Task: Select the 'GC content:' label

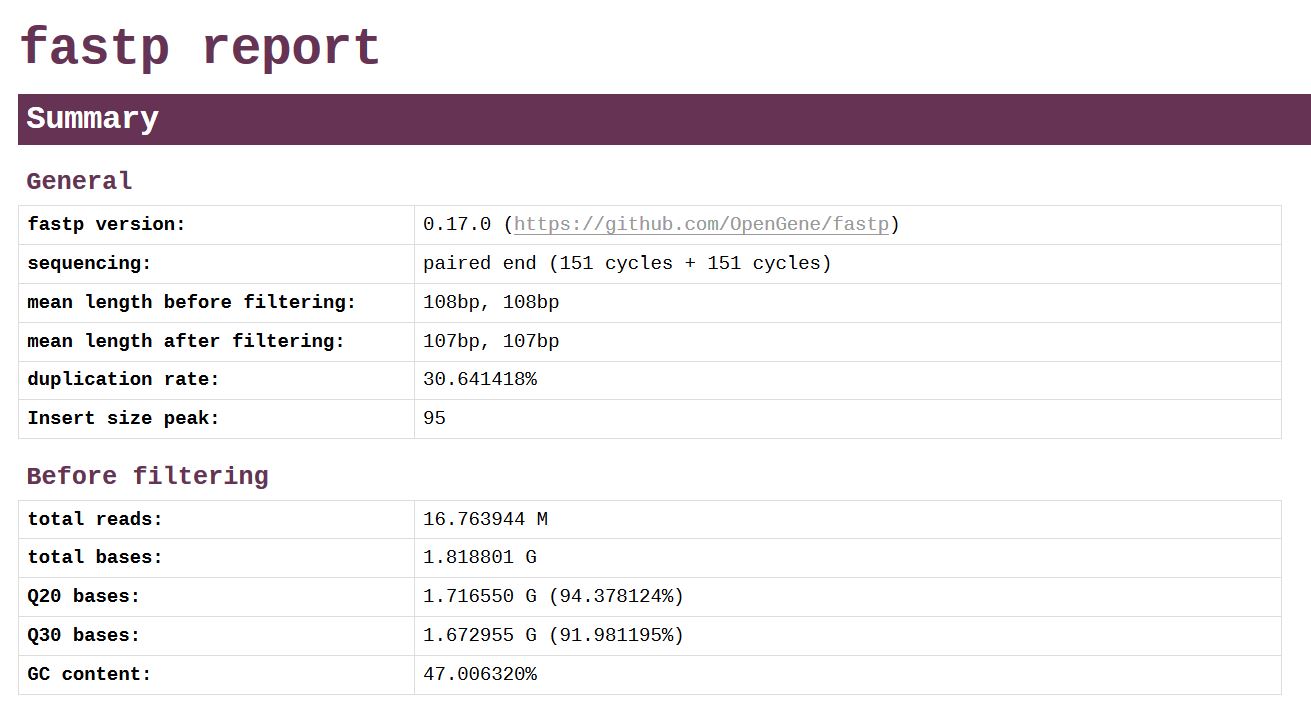Action: [89, 674]
